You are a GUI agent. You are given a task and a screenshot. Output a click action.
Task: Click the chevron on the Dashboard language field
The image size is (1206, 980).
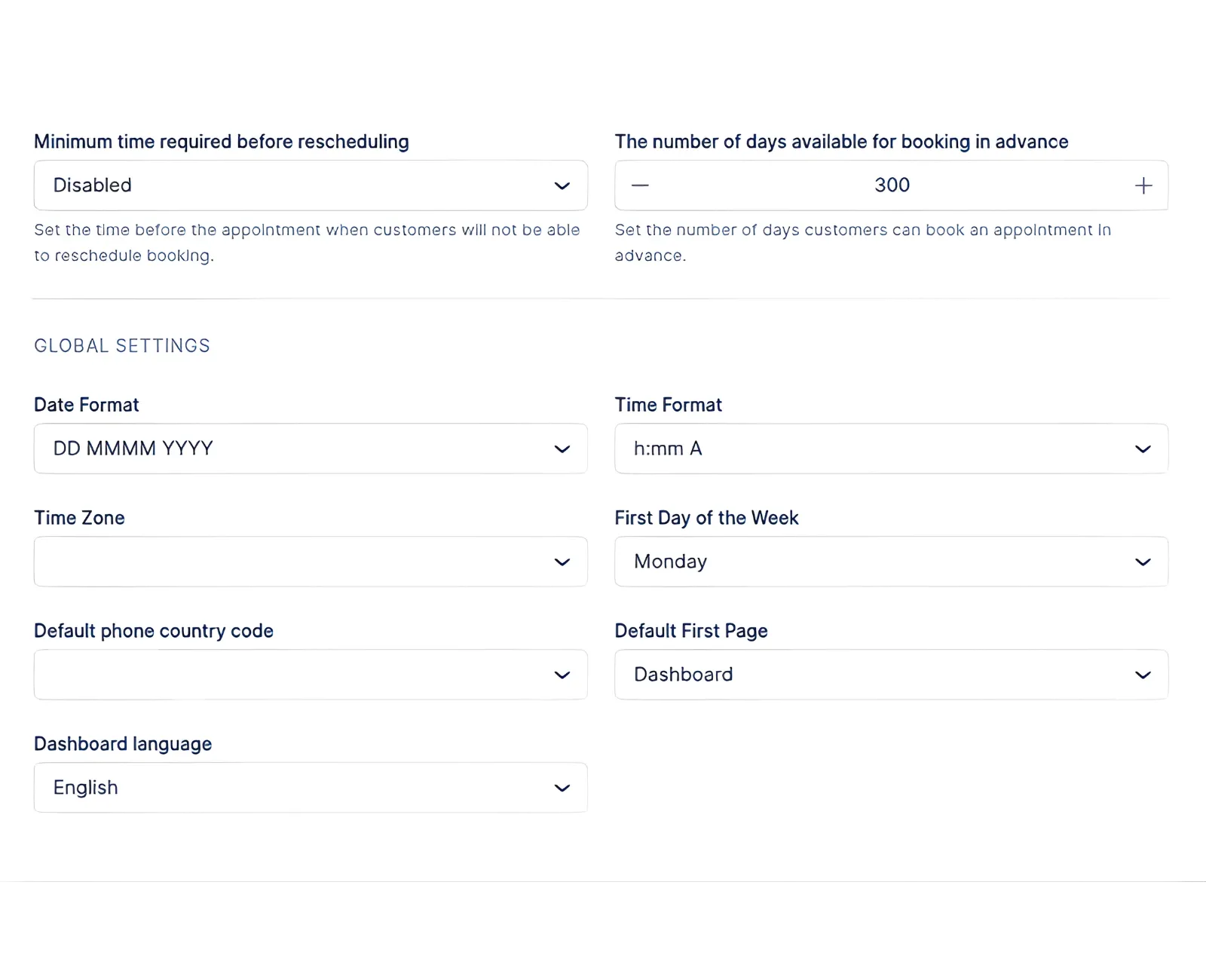(x=562, y=788)
